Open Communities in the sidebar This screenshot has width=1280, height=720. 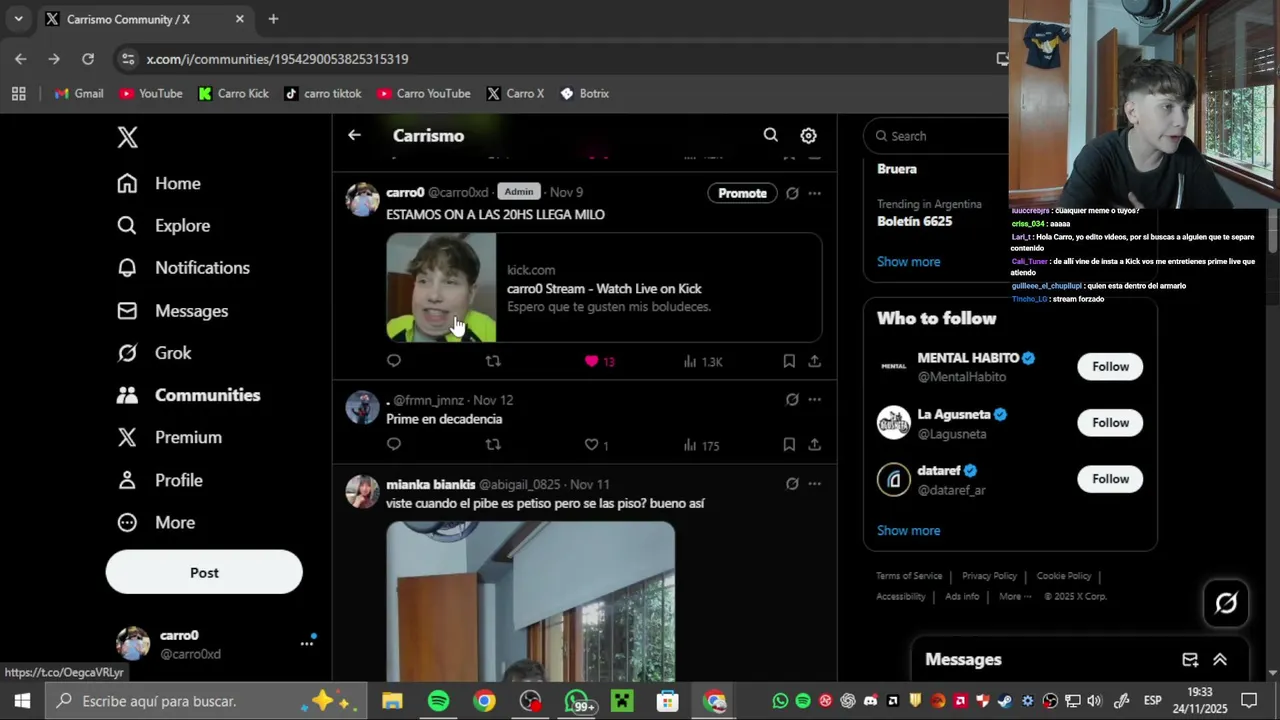(188, 395)
